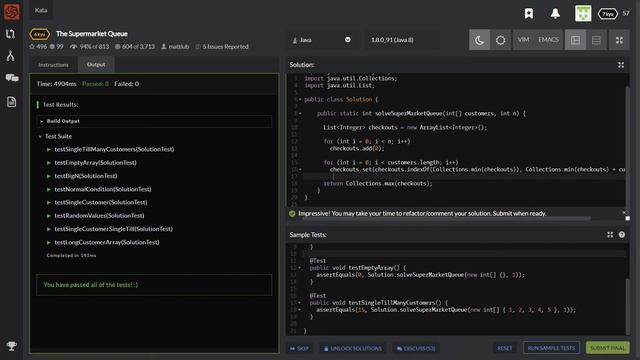The width and height of the screenshot is (640, 360).
Task: Enable VIM key bindings
Action: tap(523, 40)
